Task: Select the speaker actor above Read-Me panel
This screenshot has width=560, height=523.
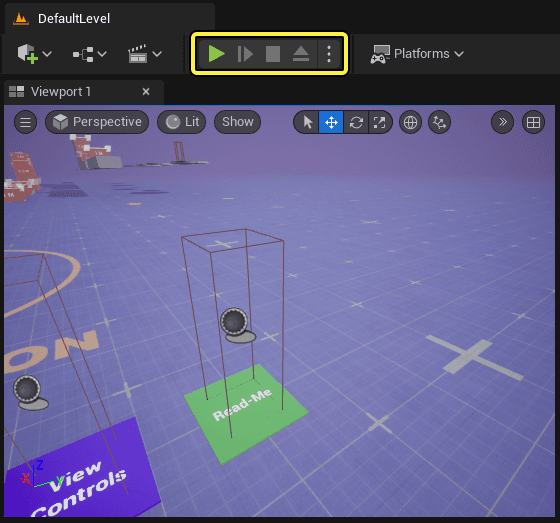Action: point(237,325)
